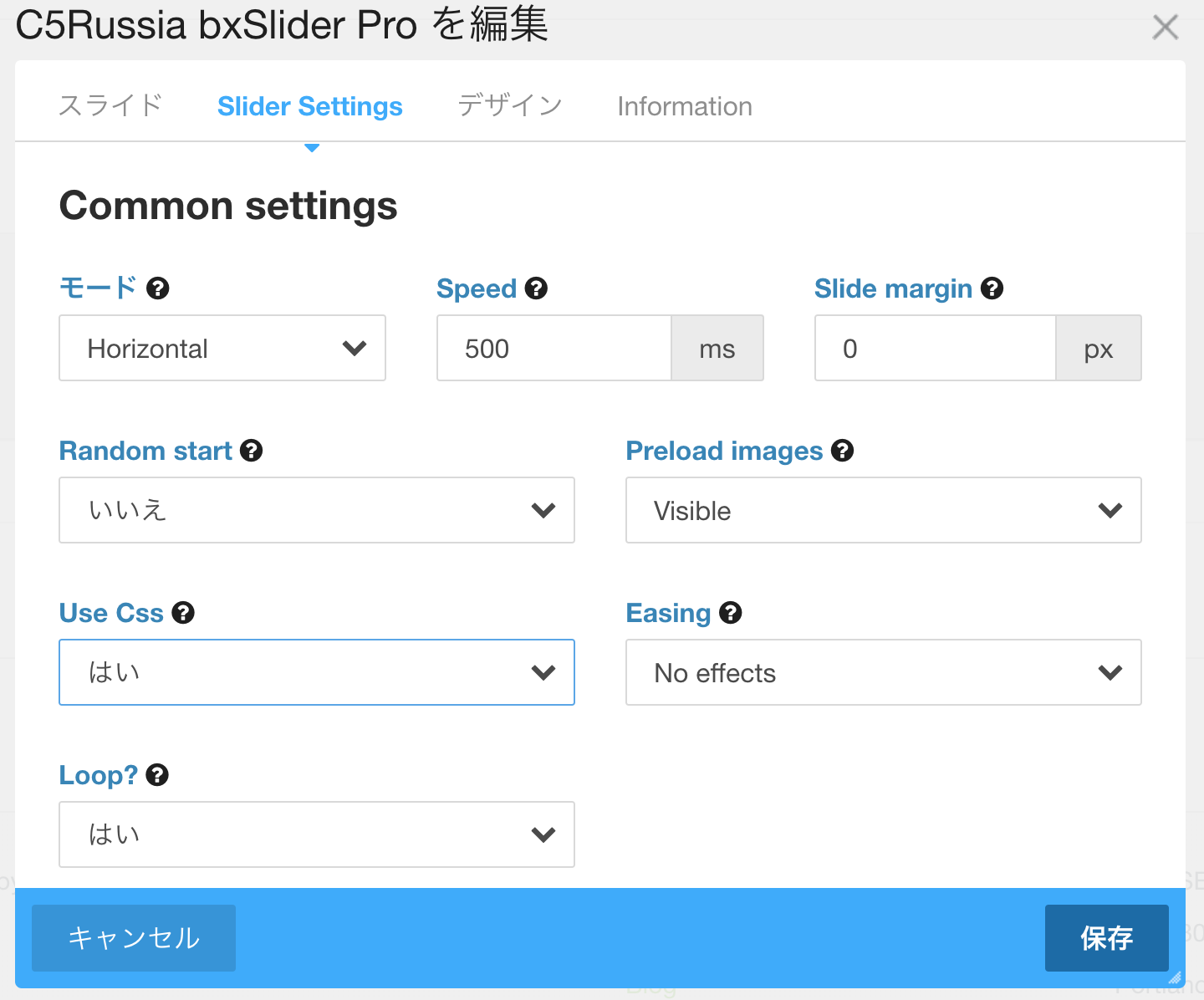The height and width of the screenshot is (1000, 1204).
Task: Click the Easing label
Action: coord(668,613)
